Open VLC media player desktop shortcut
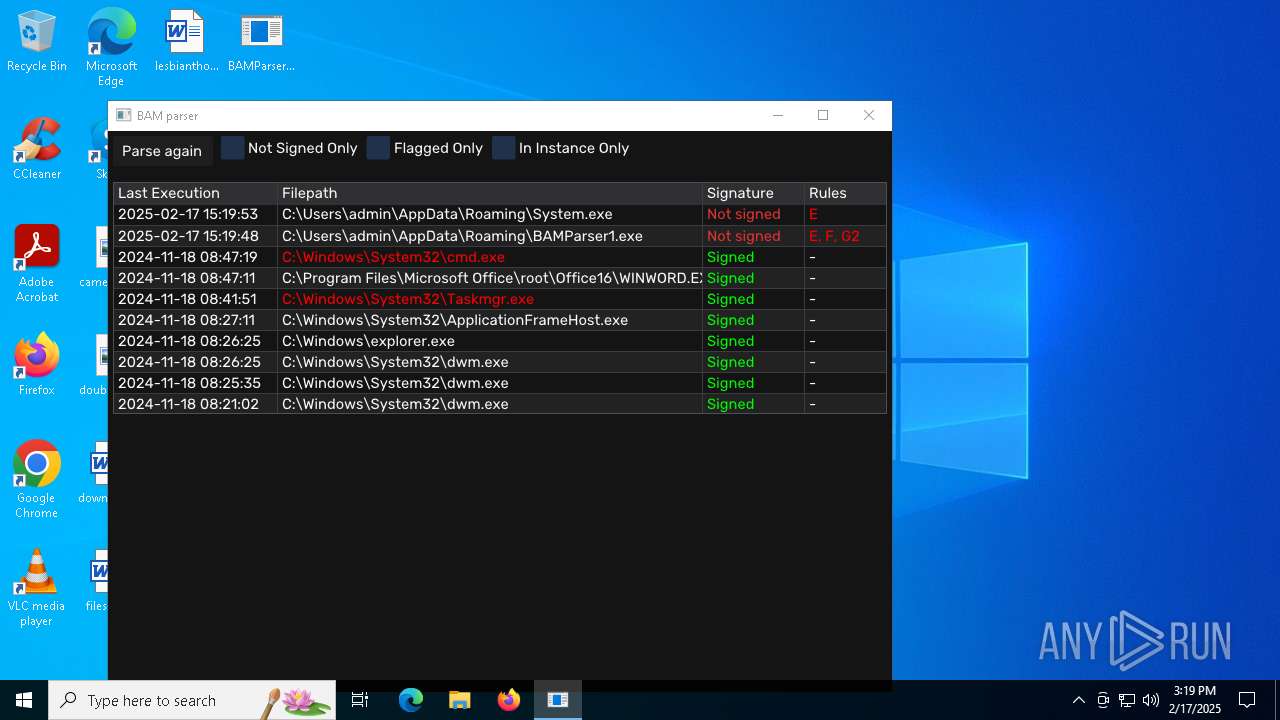The height and width of the screenshot is (720, 1280). coord(37,588)
